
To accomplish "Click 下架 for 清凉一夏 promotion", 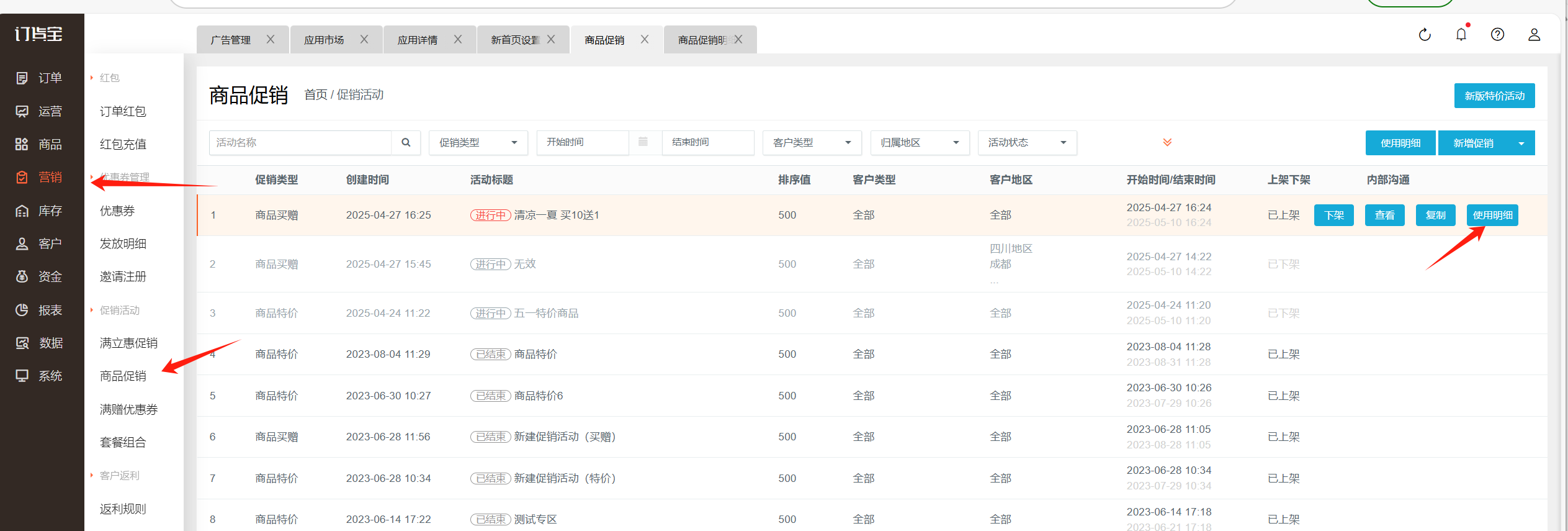I will click(x=1333, y=216).
